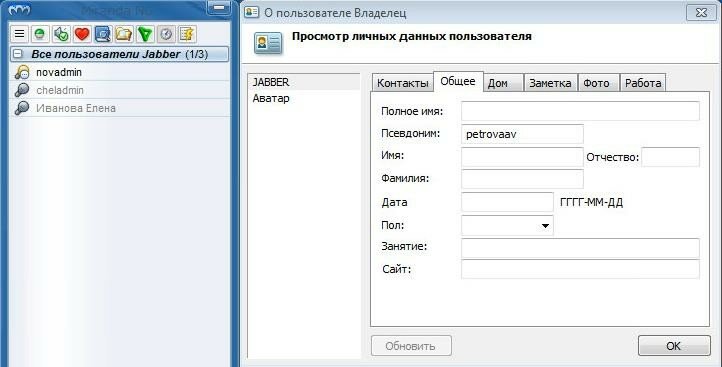This screenshot has height=367, width=722.
Task: Click the Miranda logo in title bar
Action: click(x=19, y=9)
